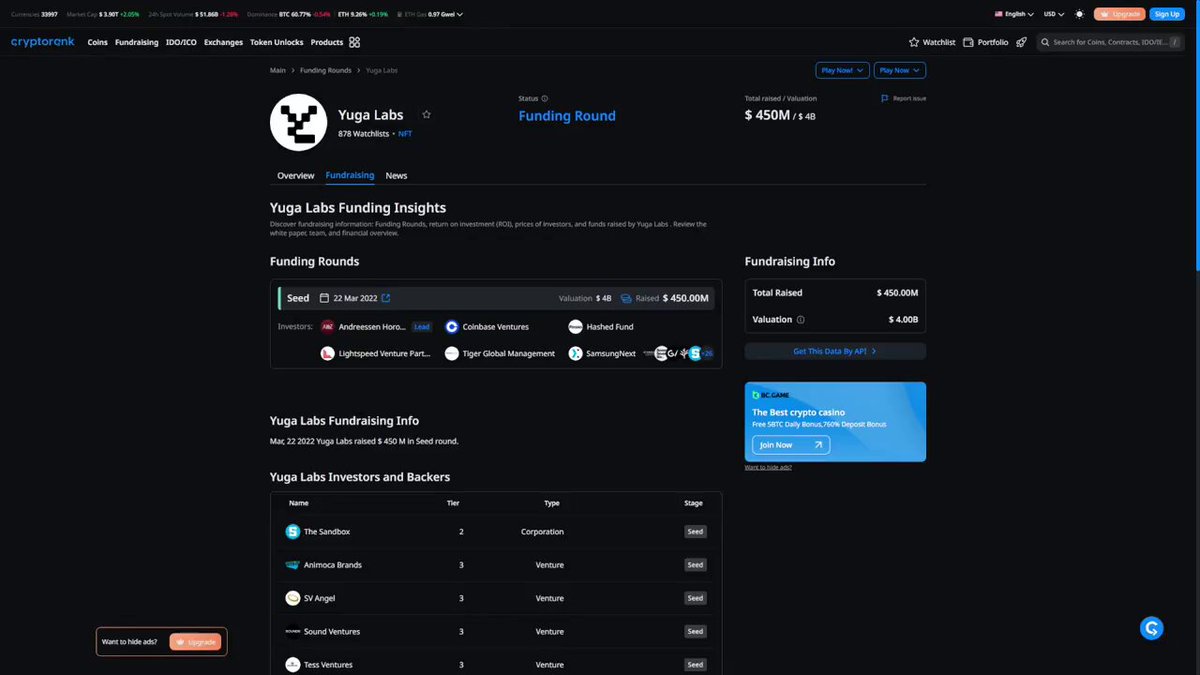Viewport: 1200px width, 675px height.
Task: Click 'Want to hide ads?' link under banner
Action: click(x=768, y=467)
